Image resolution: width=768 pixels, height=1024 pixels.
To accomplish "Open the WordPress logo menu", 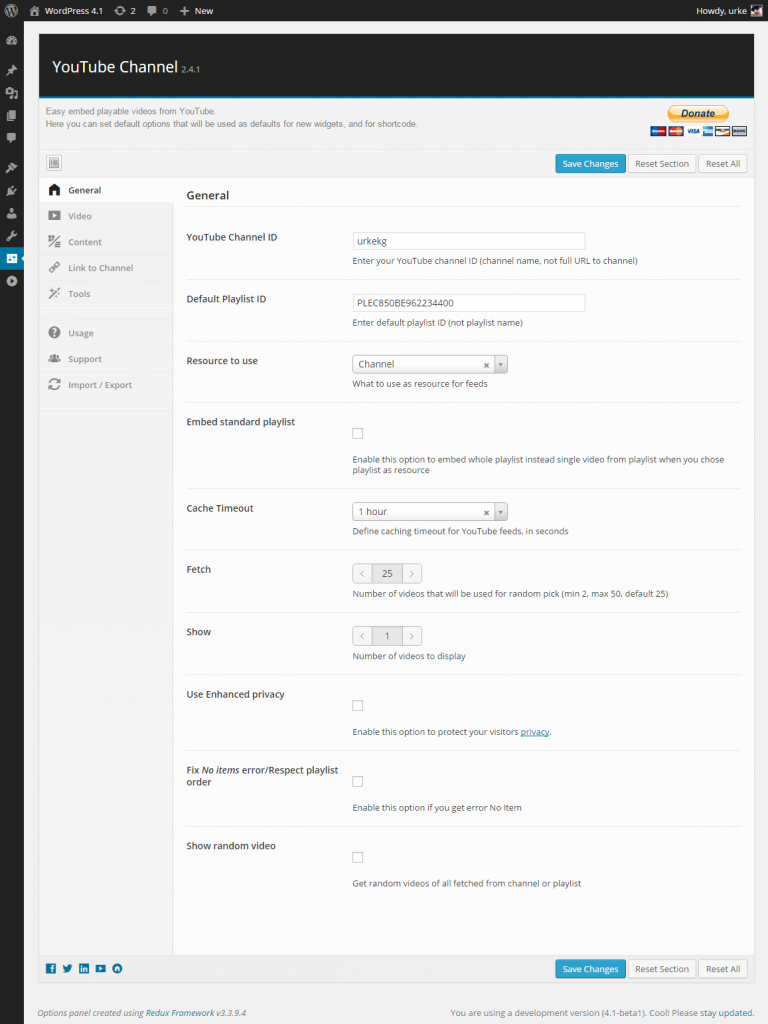I will point(11,10).
